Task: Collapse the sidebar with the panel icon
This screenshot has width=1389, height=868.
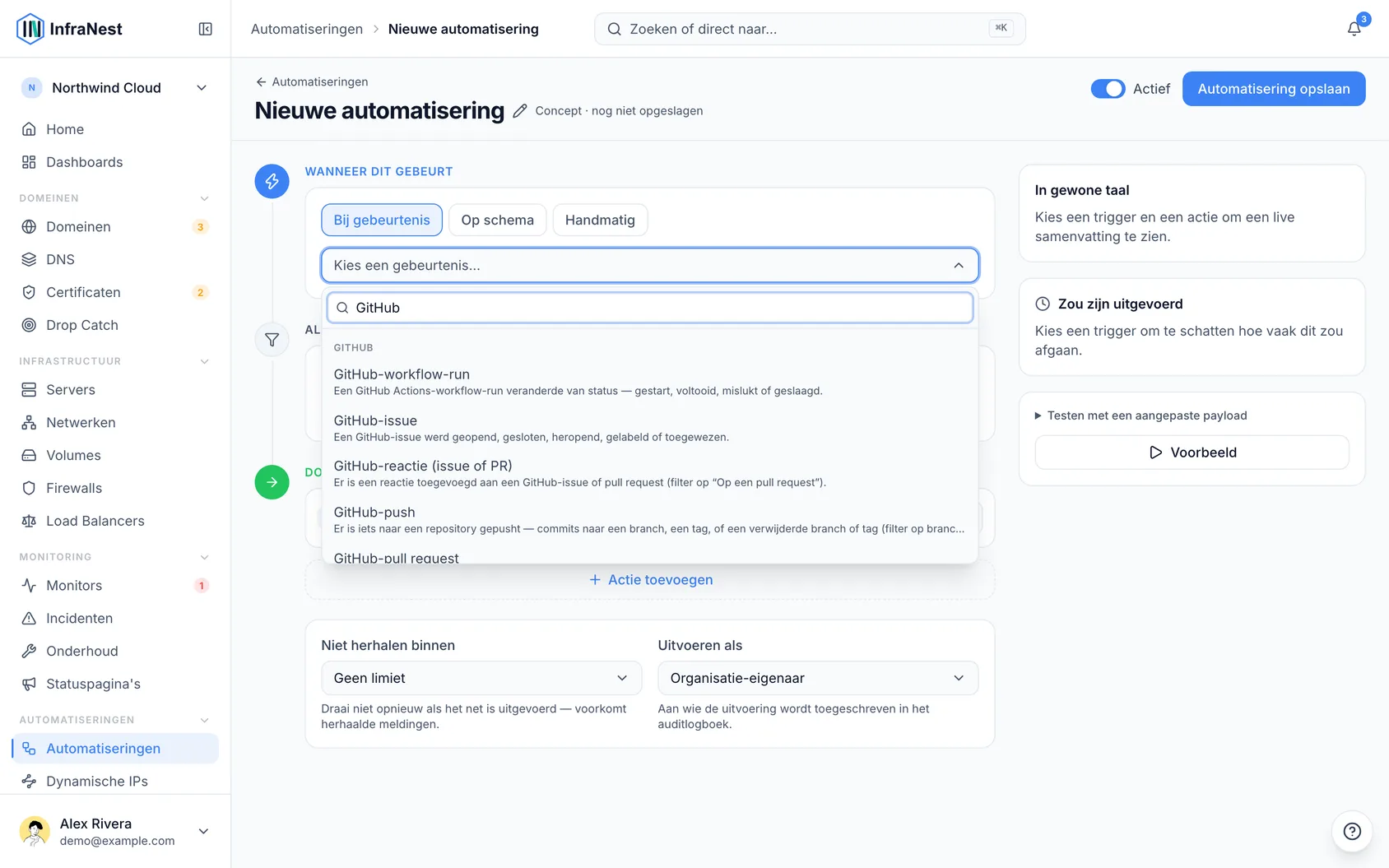Action: pos(206,29)
